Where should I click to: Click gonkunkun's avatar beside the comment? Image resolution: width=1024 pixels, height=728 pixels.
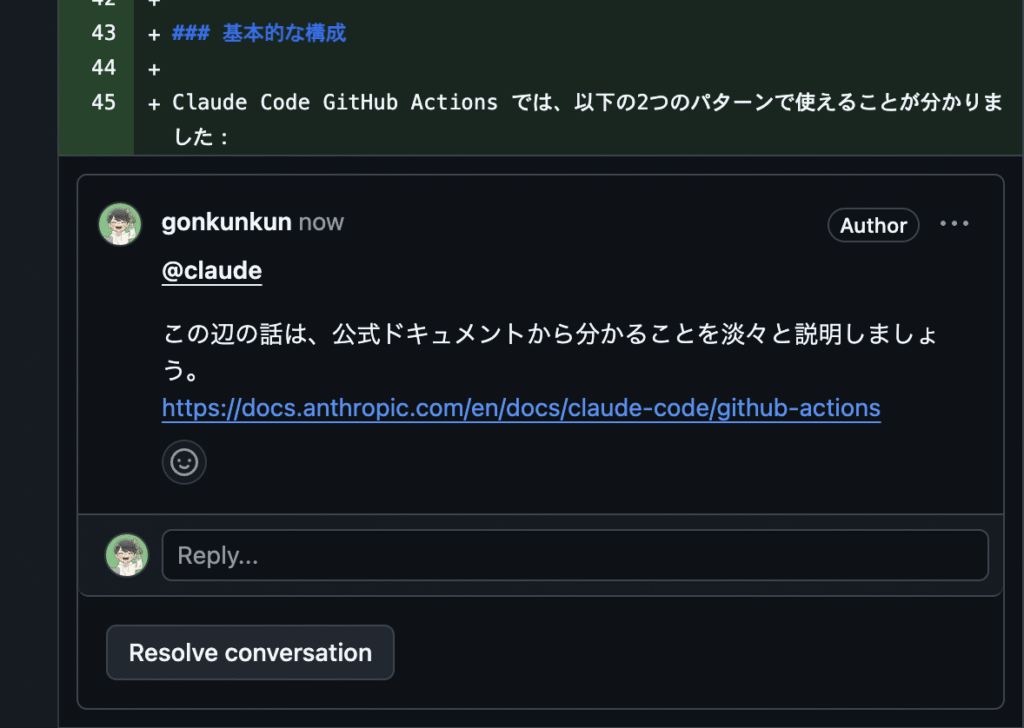(x=120, y=224)
